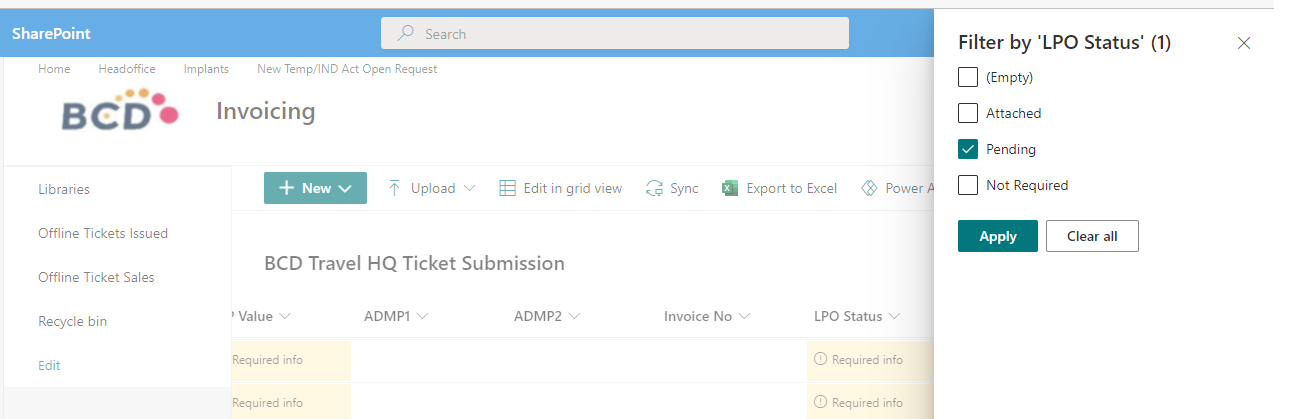Click the Sync toolbar button label
The width and height of the screenshot is (1290, 419).
(x=684, y=188)
